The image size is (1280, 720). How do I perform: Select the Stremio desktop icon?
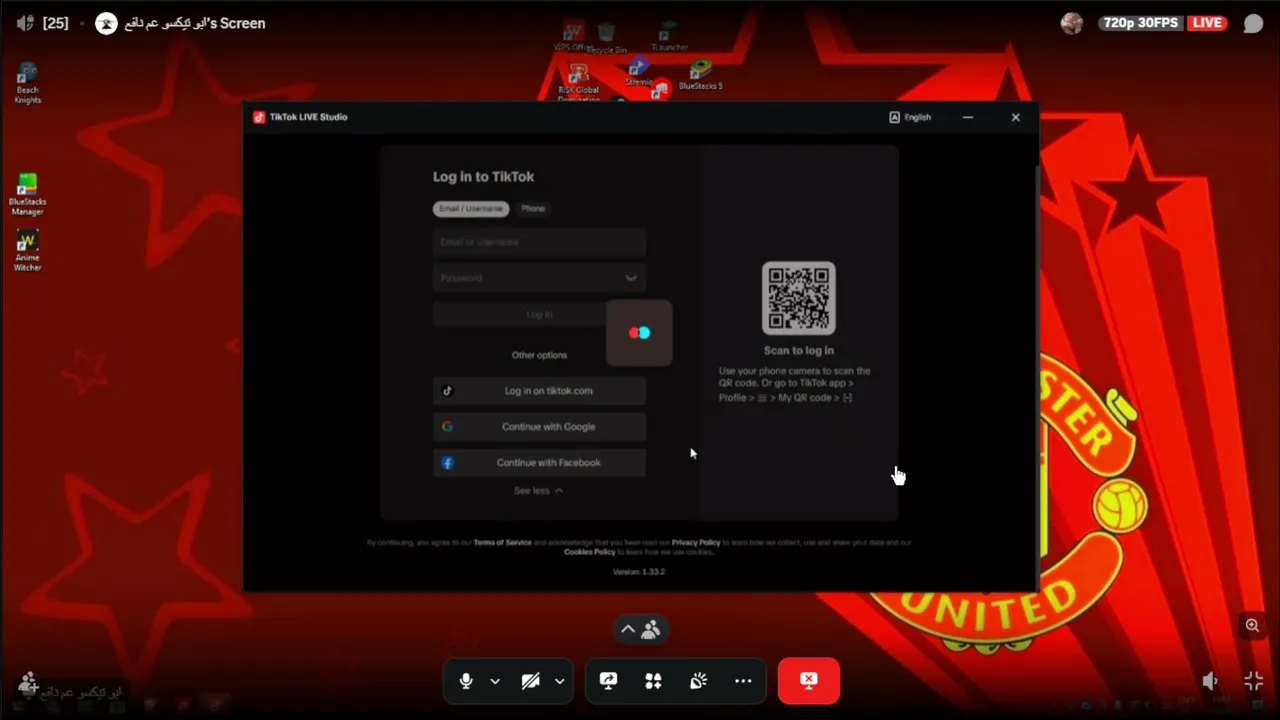coord(639,72)
